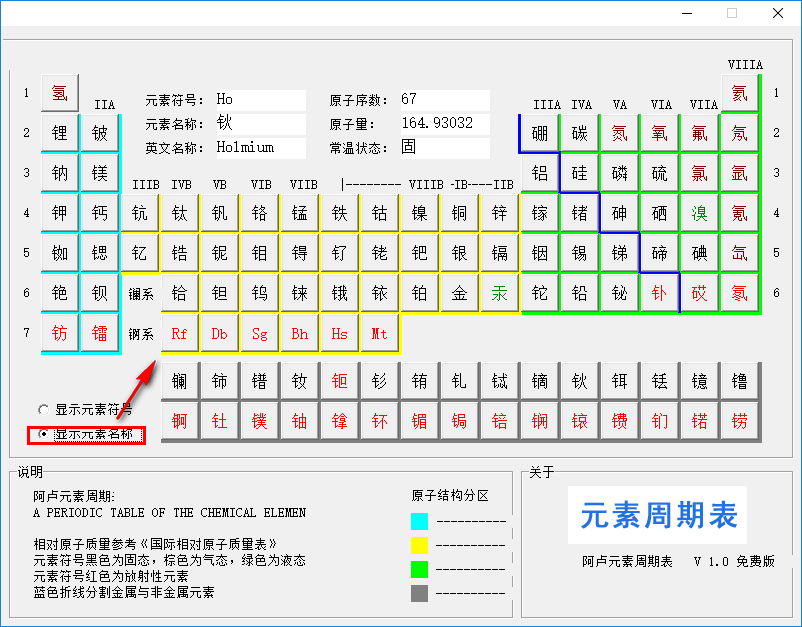Click the yellow legend color swatch
Viewport: 802px width, 627px height.
tap(420, 545)
